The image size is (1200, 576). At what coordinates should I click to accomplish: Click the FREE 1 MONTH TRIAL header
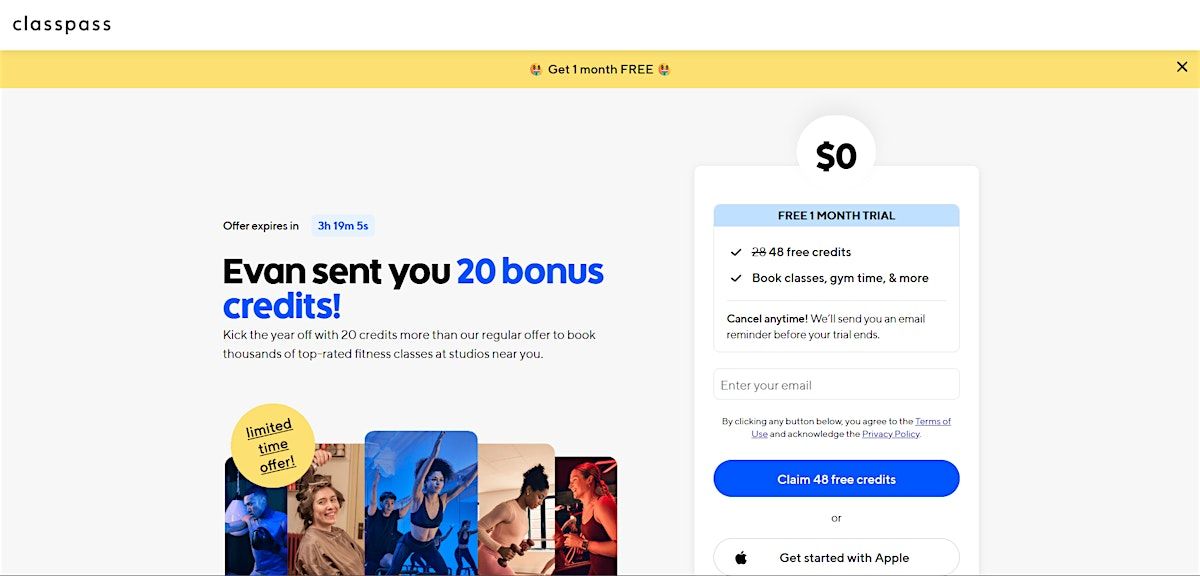click(836, 216)
